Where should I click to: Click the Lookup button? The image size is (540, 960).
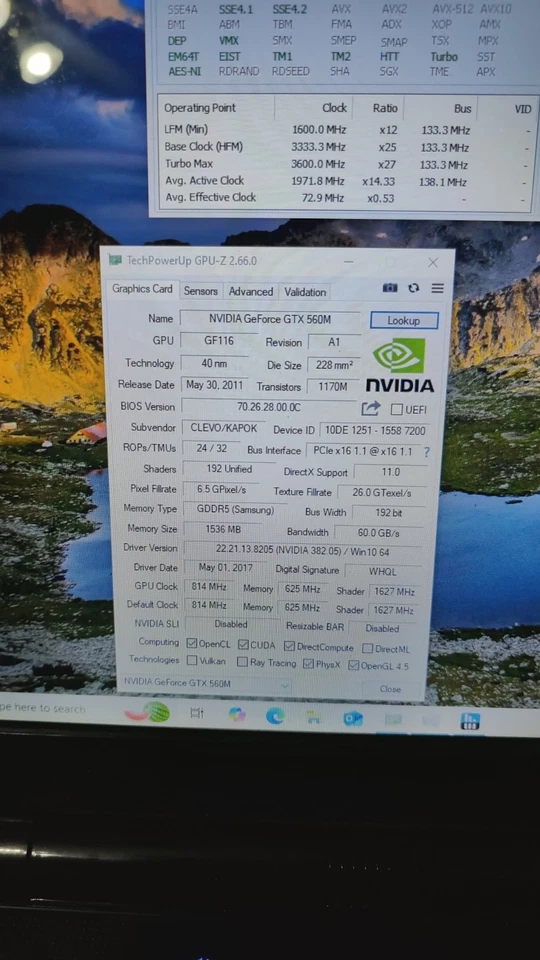404,321
